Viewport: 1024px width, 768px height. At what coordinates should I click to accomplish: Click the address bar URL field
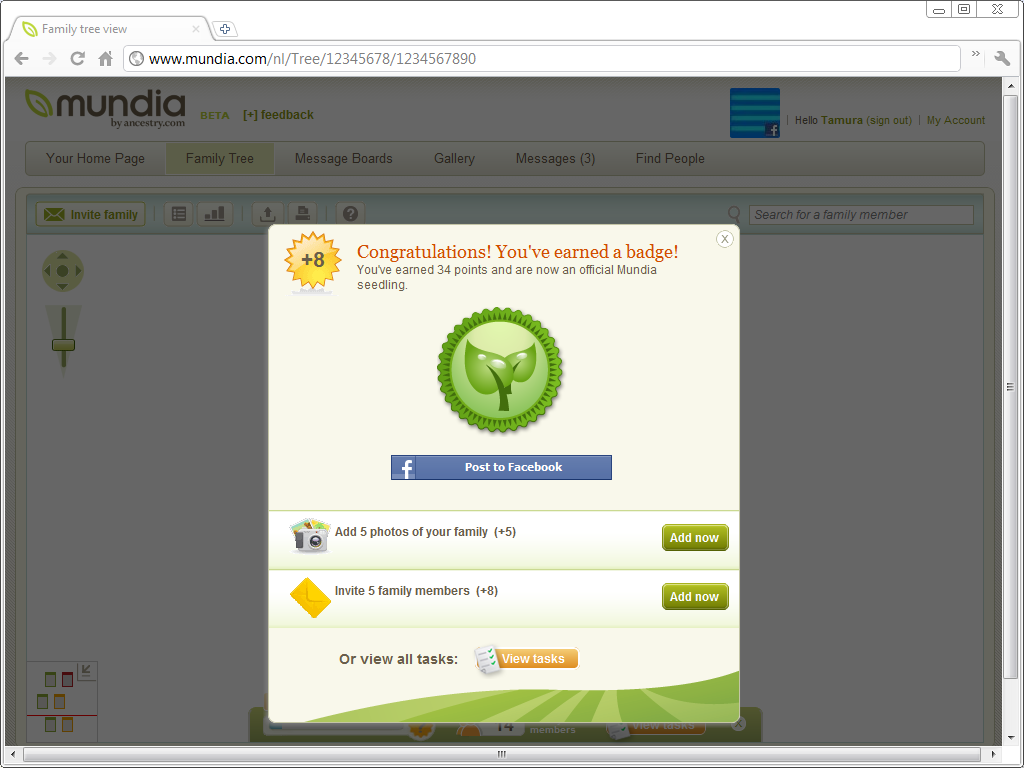[542, 59]
